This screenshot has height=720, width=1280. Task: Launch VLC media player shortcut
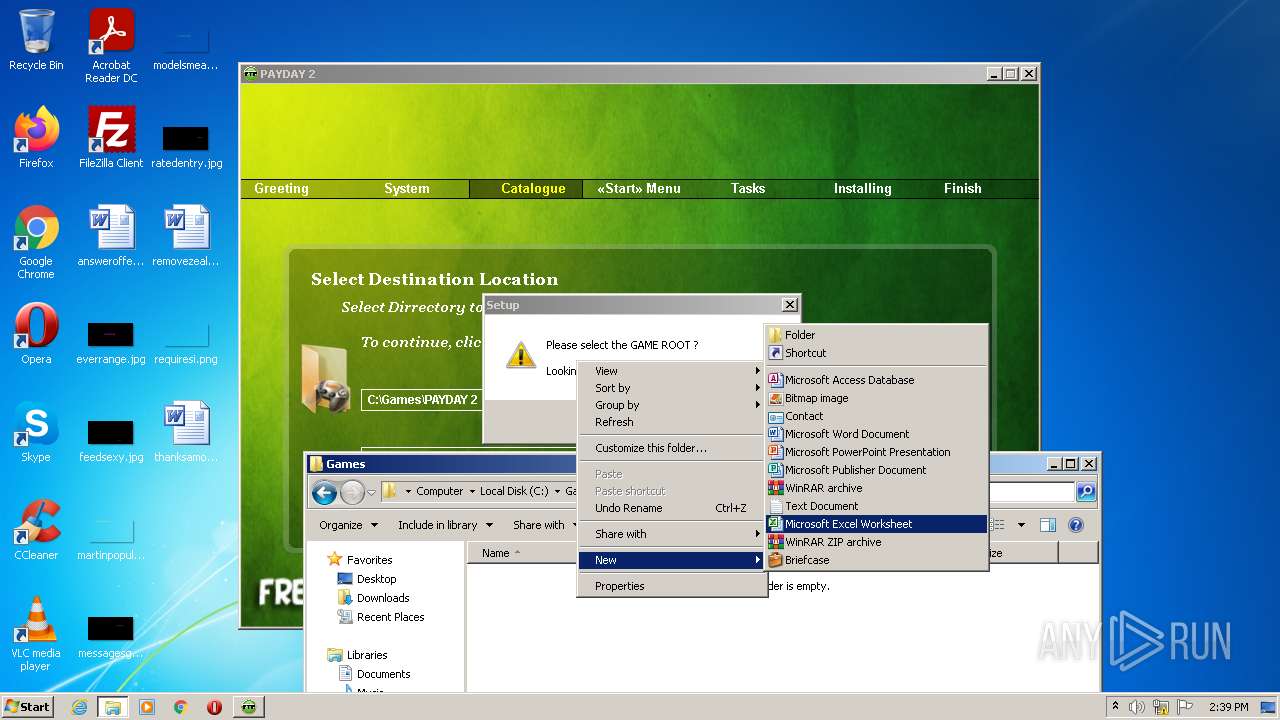36,634
